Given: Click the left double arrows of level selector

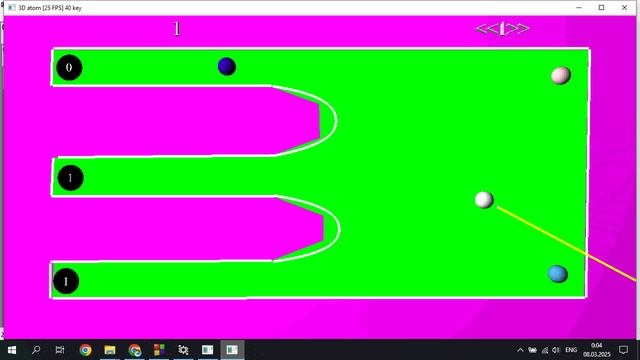Looking at the screenshot, I should pos(487,29).
